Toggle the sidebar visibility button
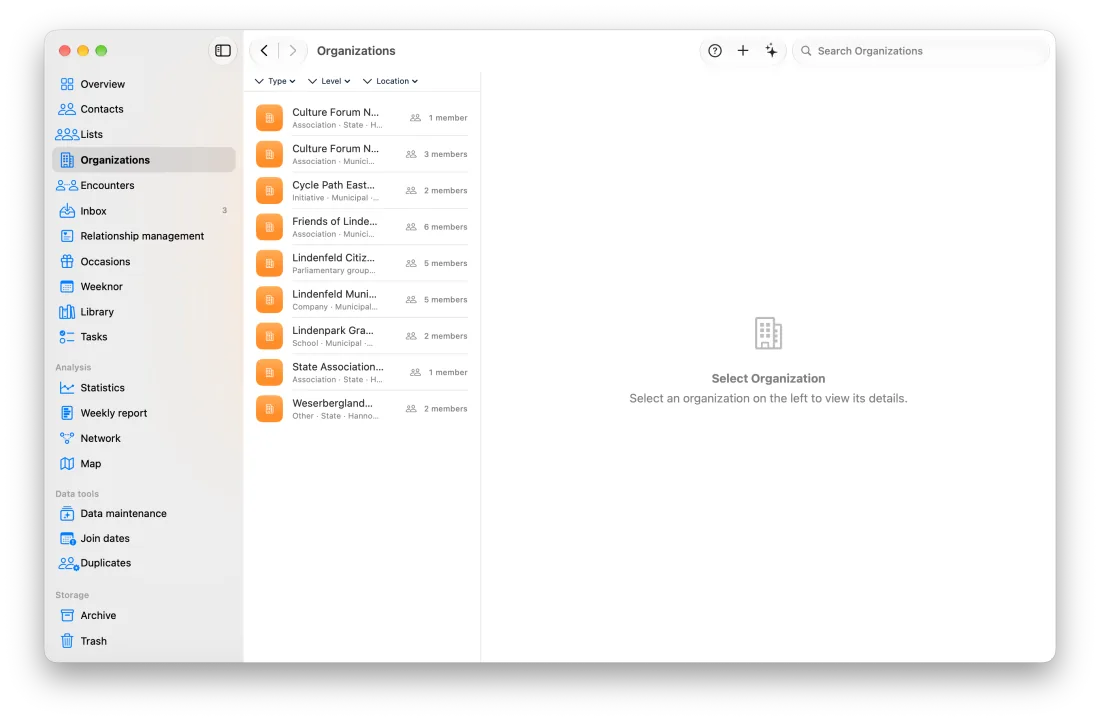 [x=222, y=50]
